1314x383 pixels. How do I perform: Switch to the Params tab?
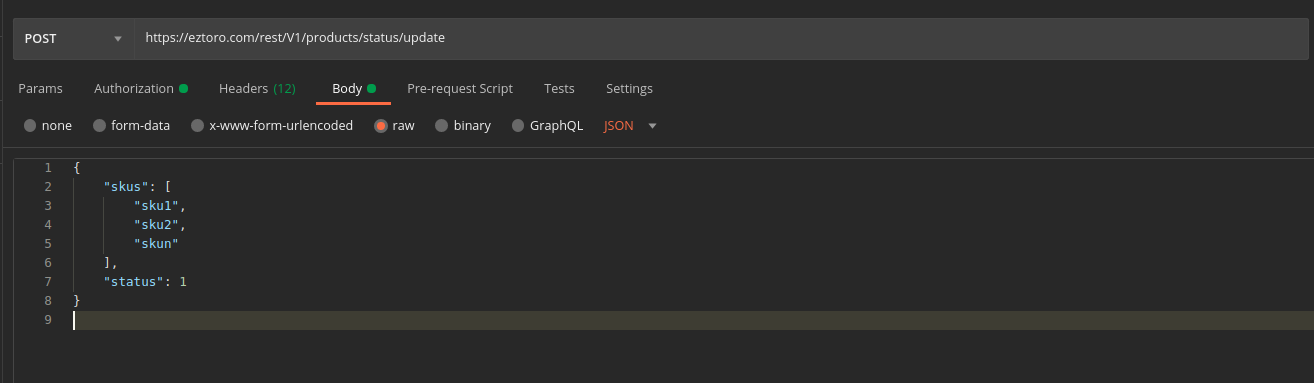click(x=40, y=88)
